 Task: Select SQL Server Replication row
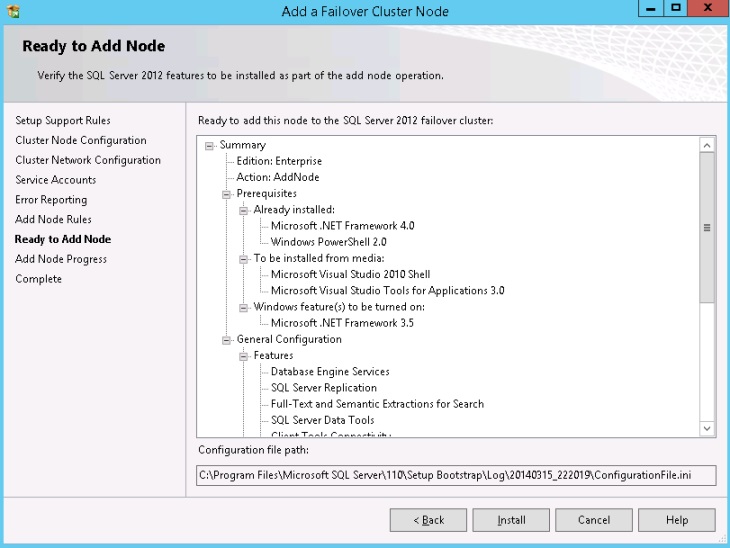point(324,388)
